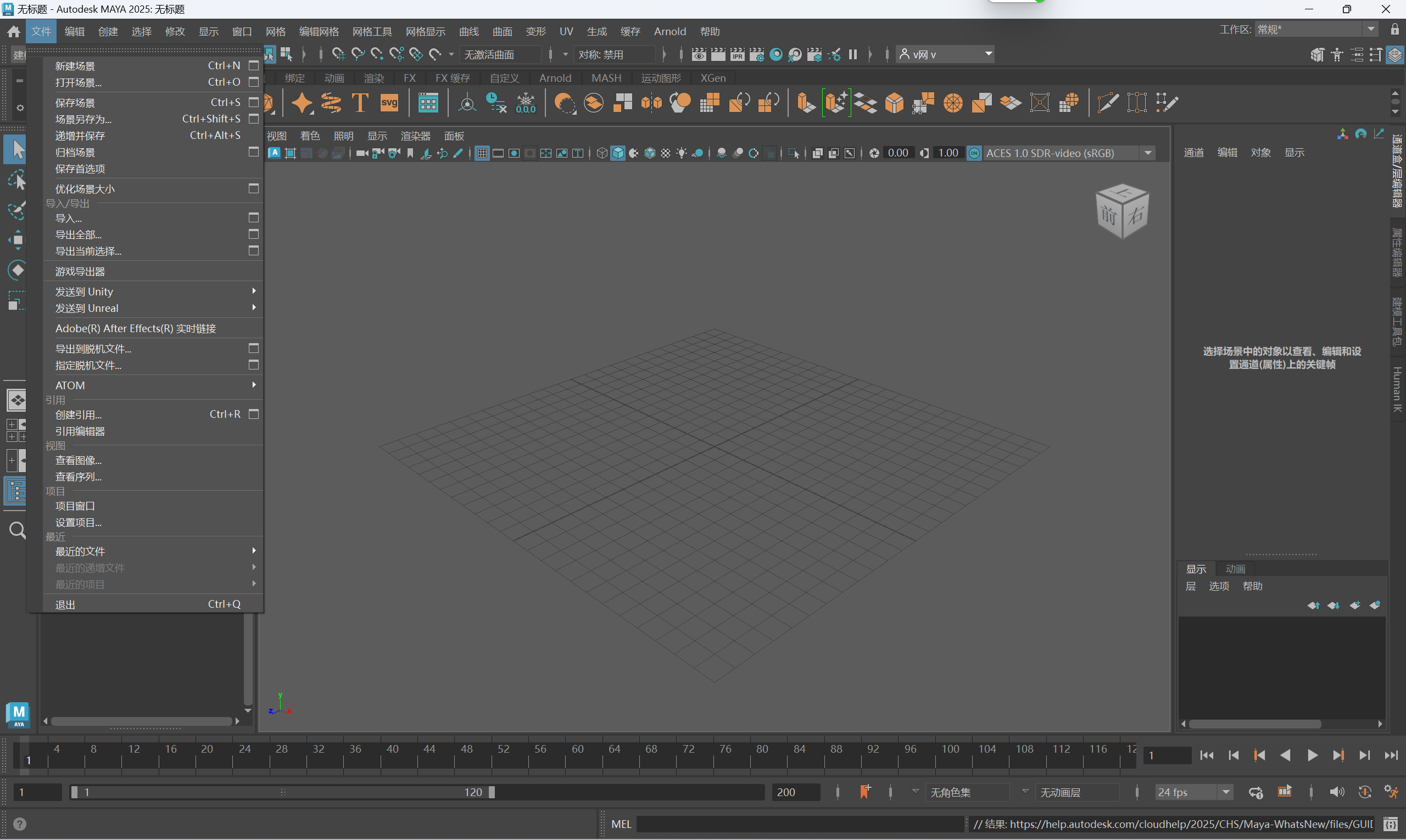Open the option box for 新建场景
Viewport: 1406px width, 840px height.
254,66
